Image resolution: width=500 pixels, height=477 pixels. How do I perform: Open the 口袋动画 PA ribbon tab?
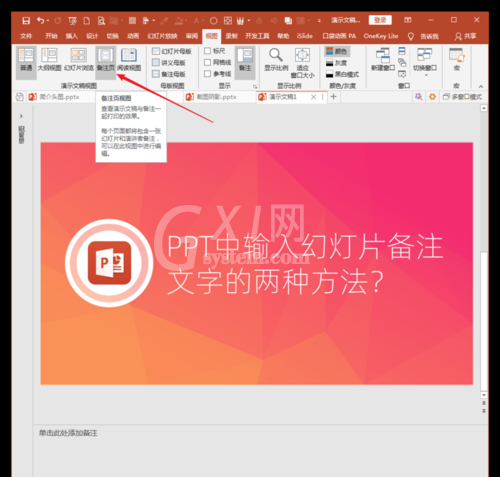tap(339, 36)
